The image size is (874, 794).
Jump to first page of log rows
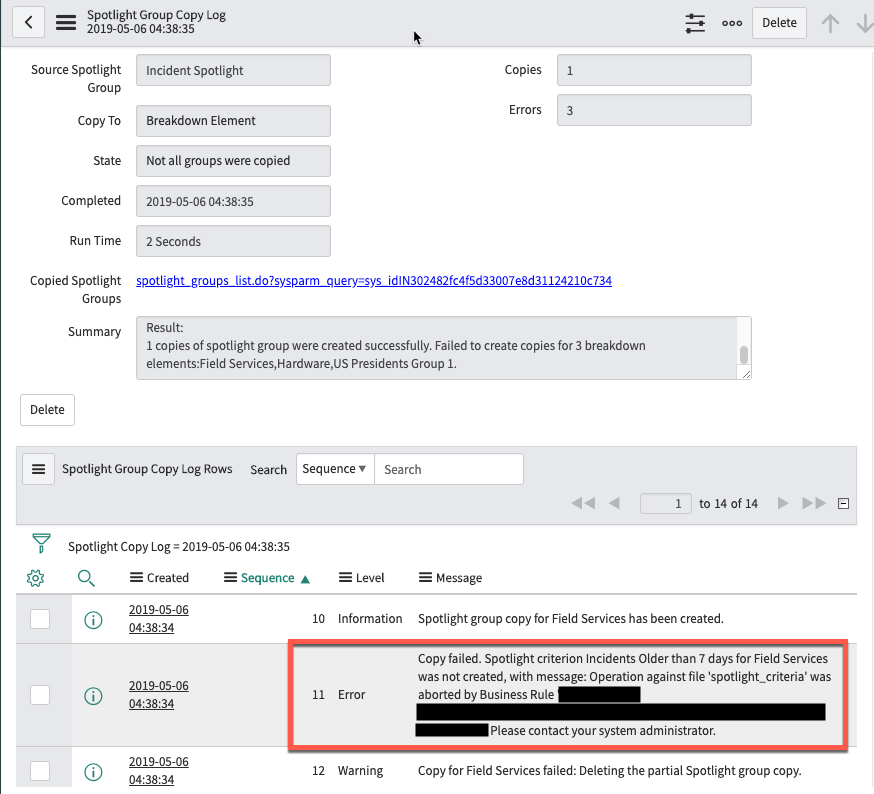583,503
